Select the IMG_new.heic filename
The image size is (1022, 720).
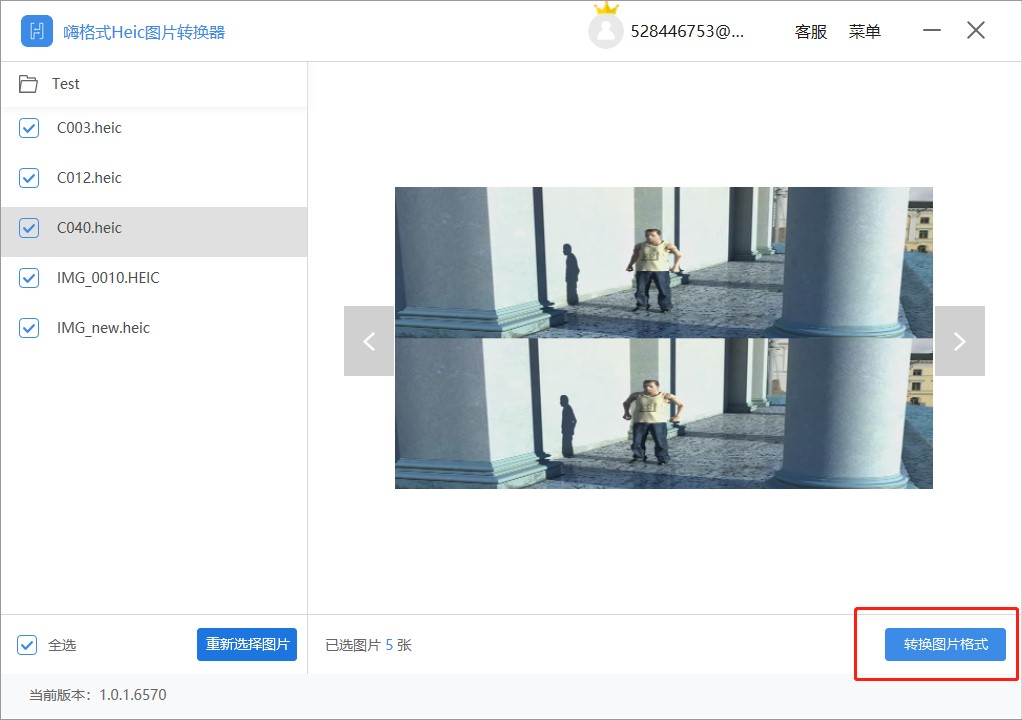(x=103, y=328)
